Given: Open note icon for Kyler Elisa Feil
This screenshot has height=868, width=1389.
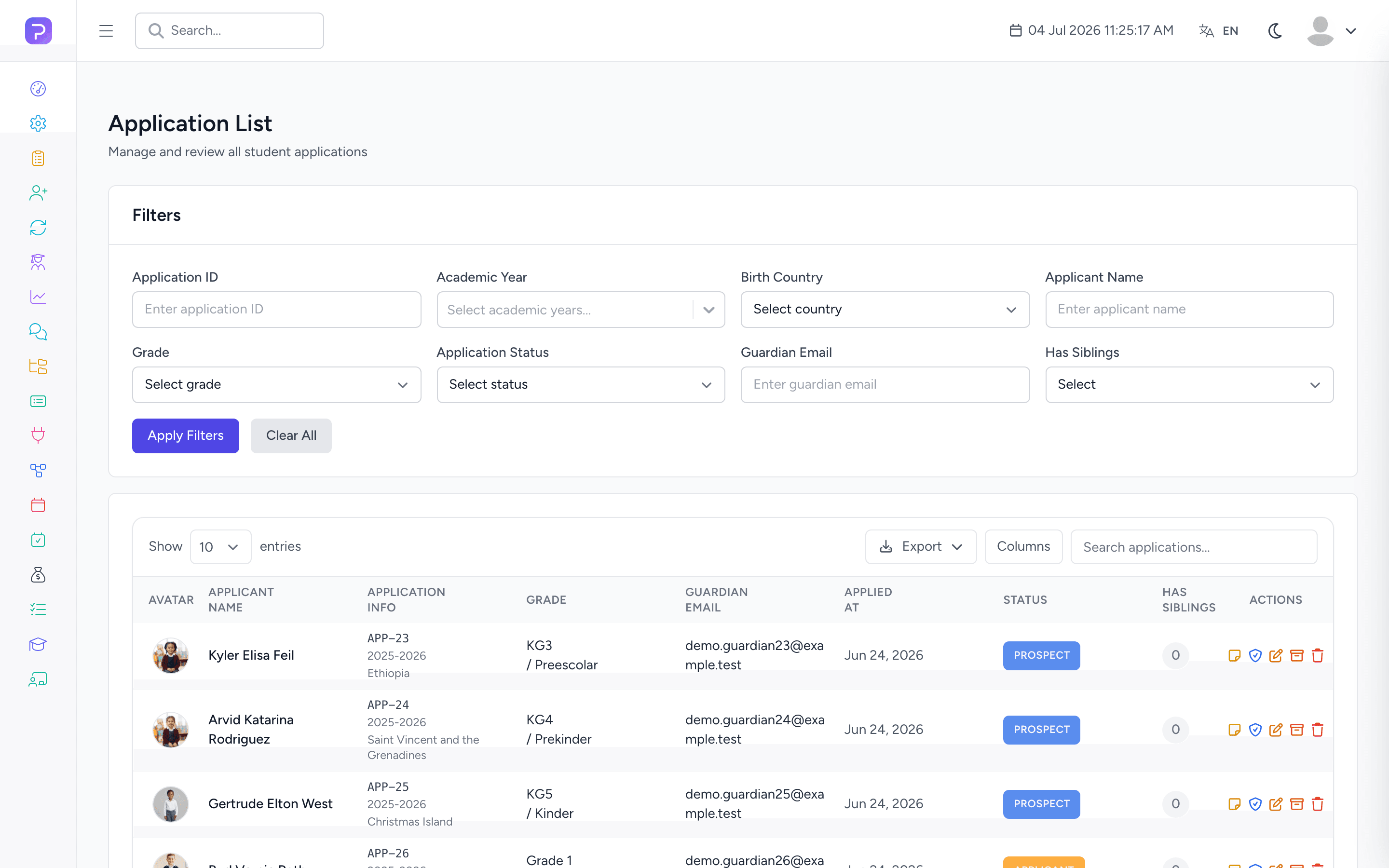Looking at the screenshot, I should tap(1234, 655).
